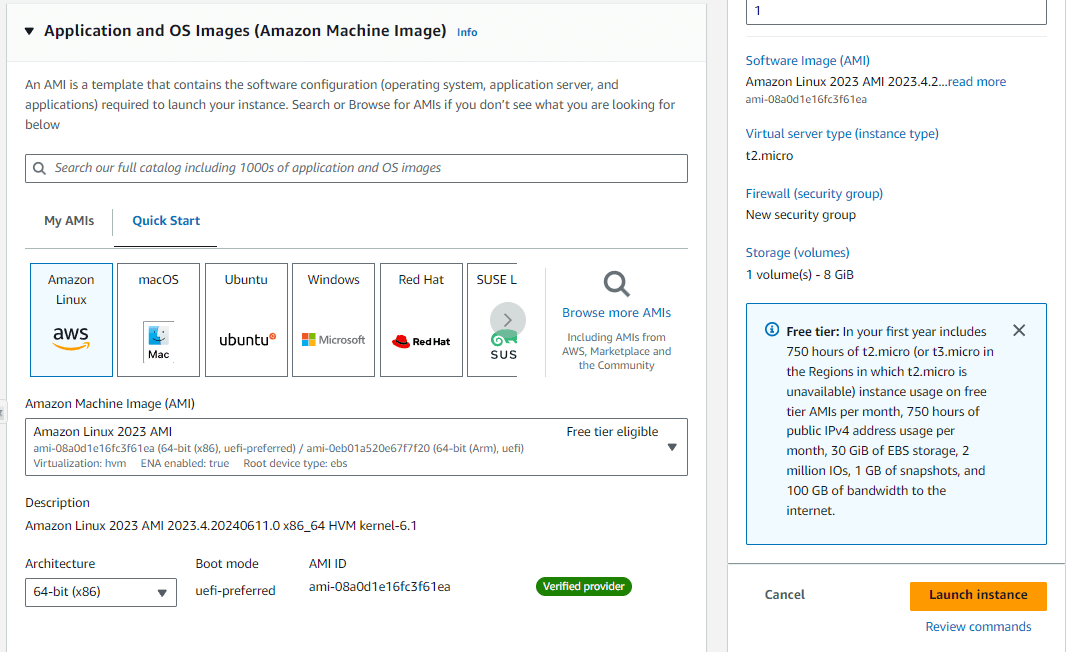Screen dimensions: 1066x652
Task: Open Virtual server type (instance type) link
Action: click(842, 134)
